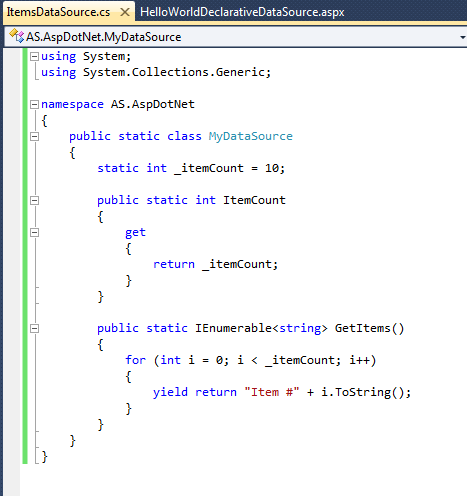Collapse the GetItems method block
This screenshot has height=496, width=467.
(x=34, y=328)
